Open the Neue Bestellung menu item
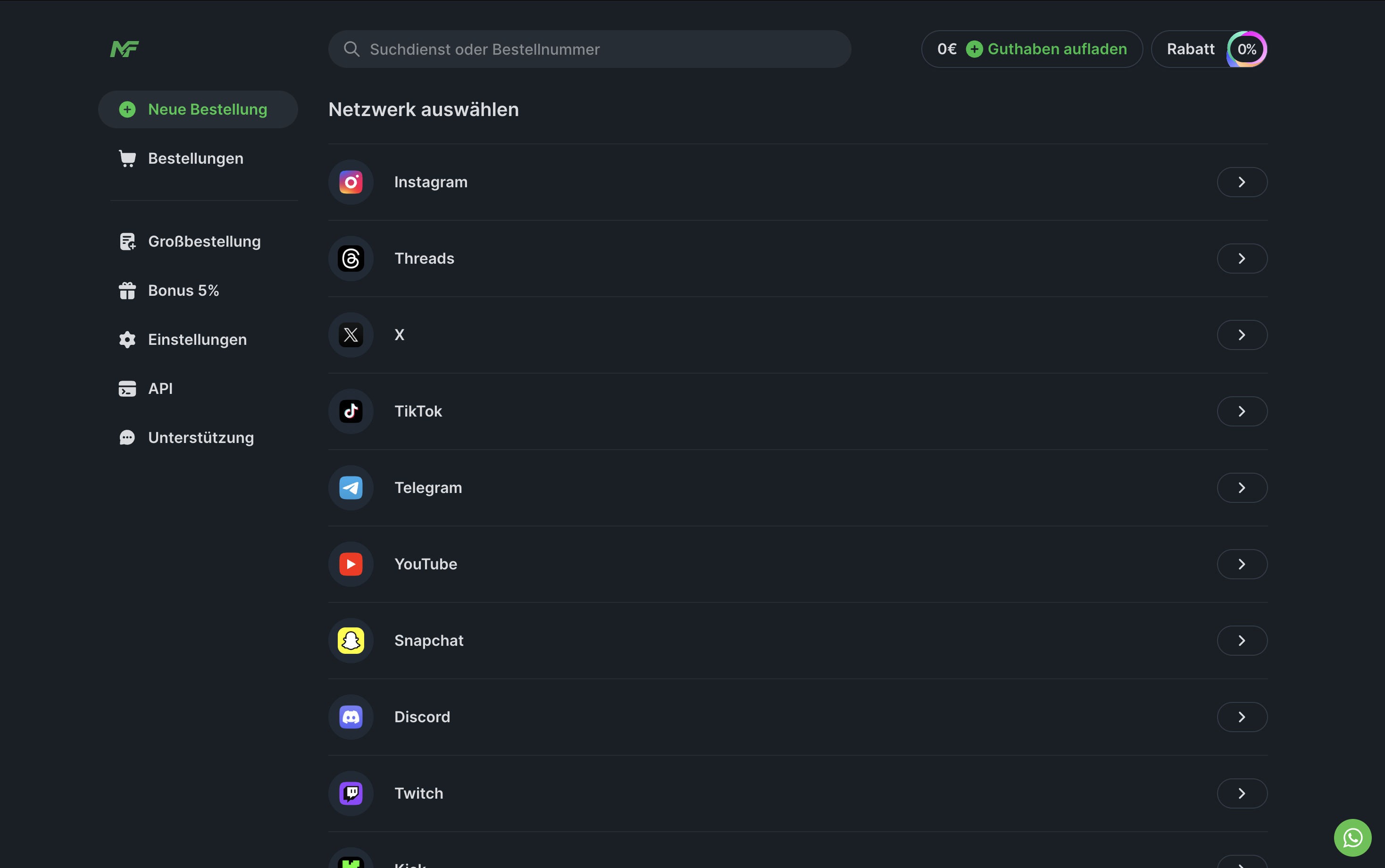 (198, 109)
